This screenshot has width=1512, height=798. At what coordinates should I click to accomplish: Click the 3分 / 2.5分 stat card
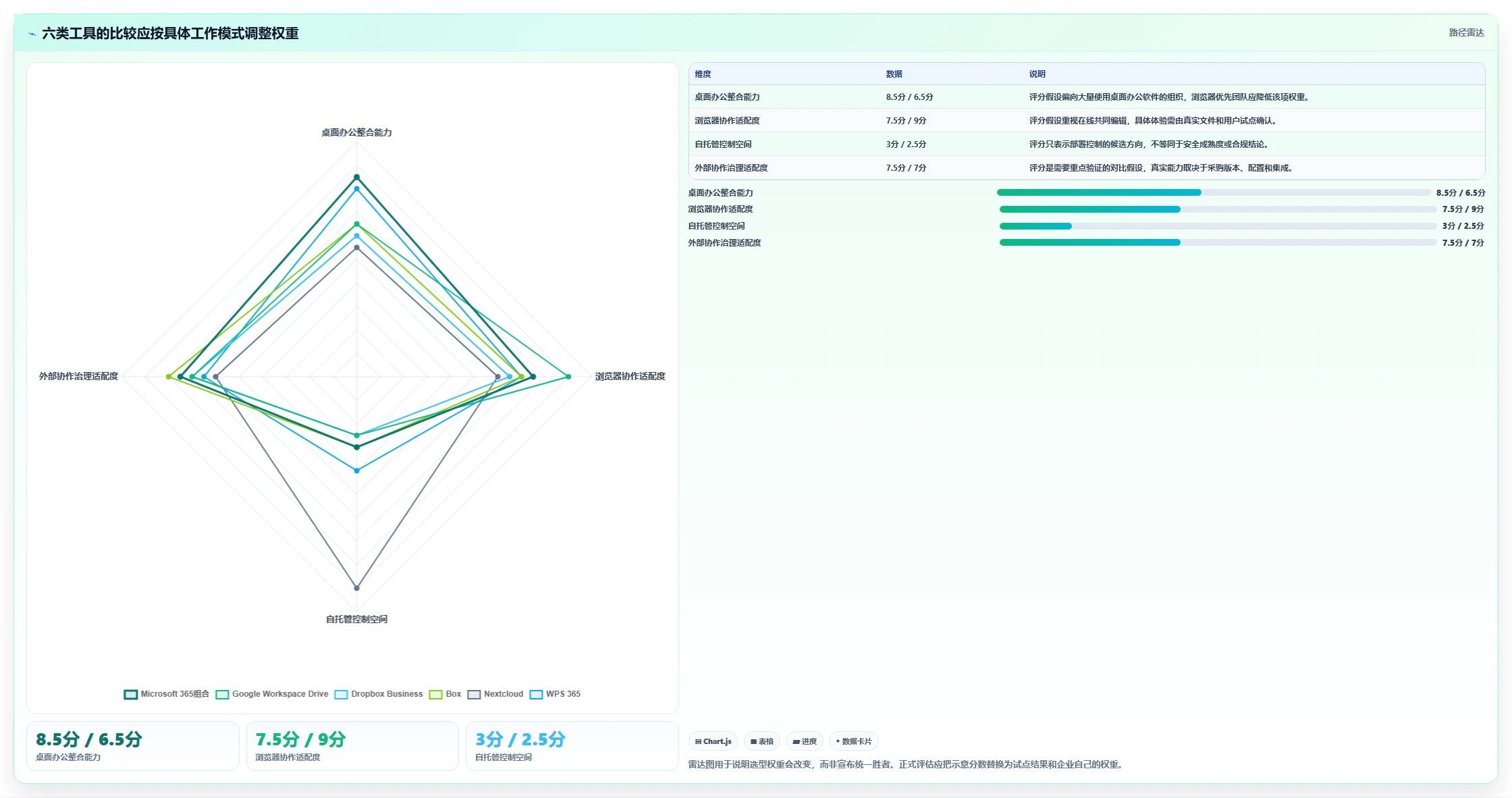572,746
